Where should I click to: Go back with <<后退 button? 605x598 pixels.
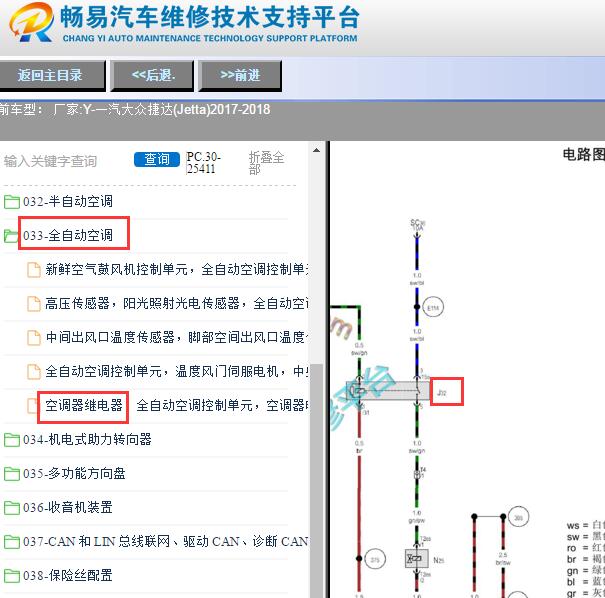152,75
